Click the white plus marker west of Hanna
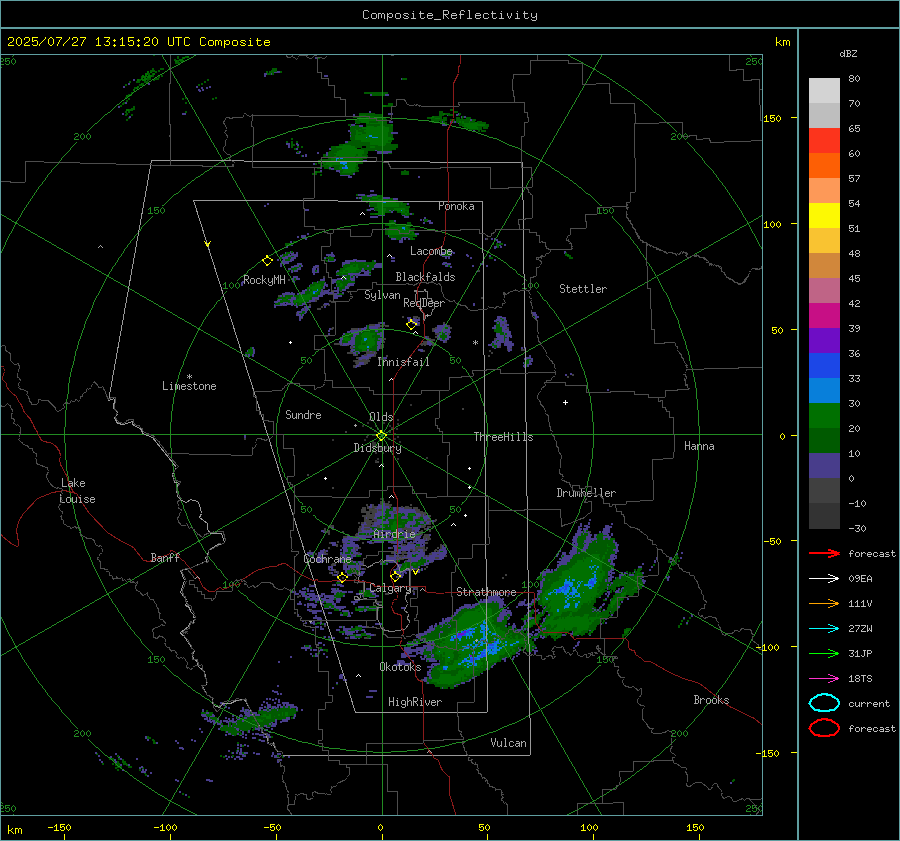The image size is (900, 841). 565,402
